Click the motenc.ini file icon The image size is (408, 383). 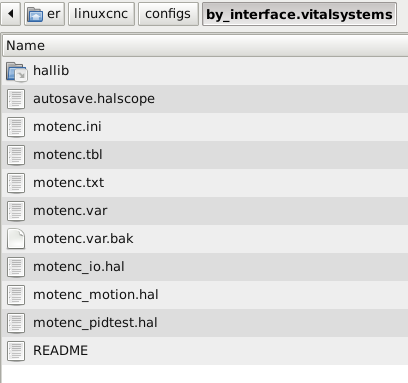tap(16, 127)
